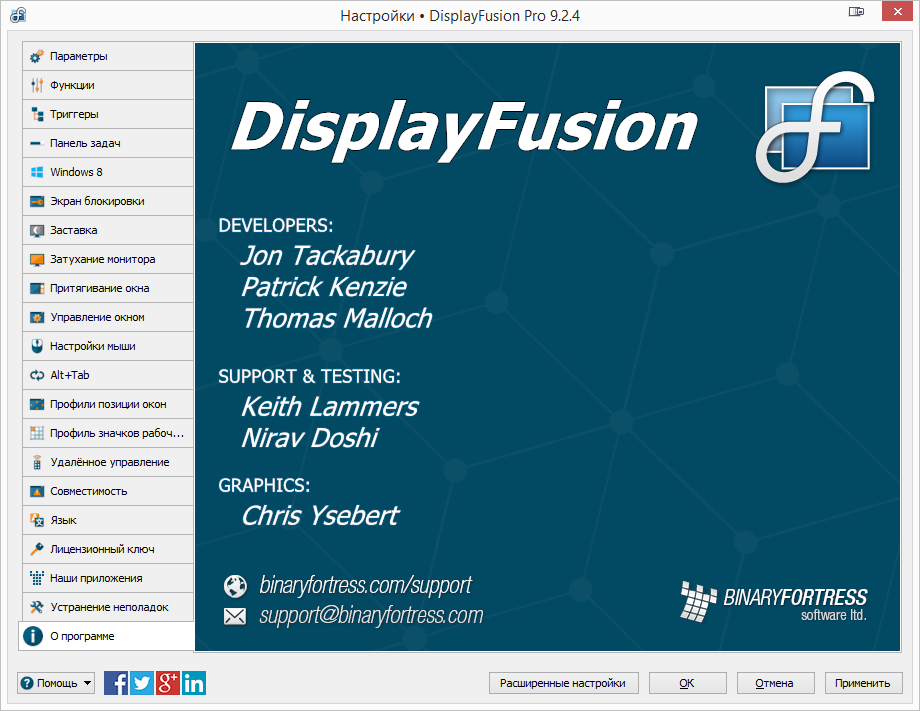
Task: Apply changes with the Применить button
Action: point(863,683)
